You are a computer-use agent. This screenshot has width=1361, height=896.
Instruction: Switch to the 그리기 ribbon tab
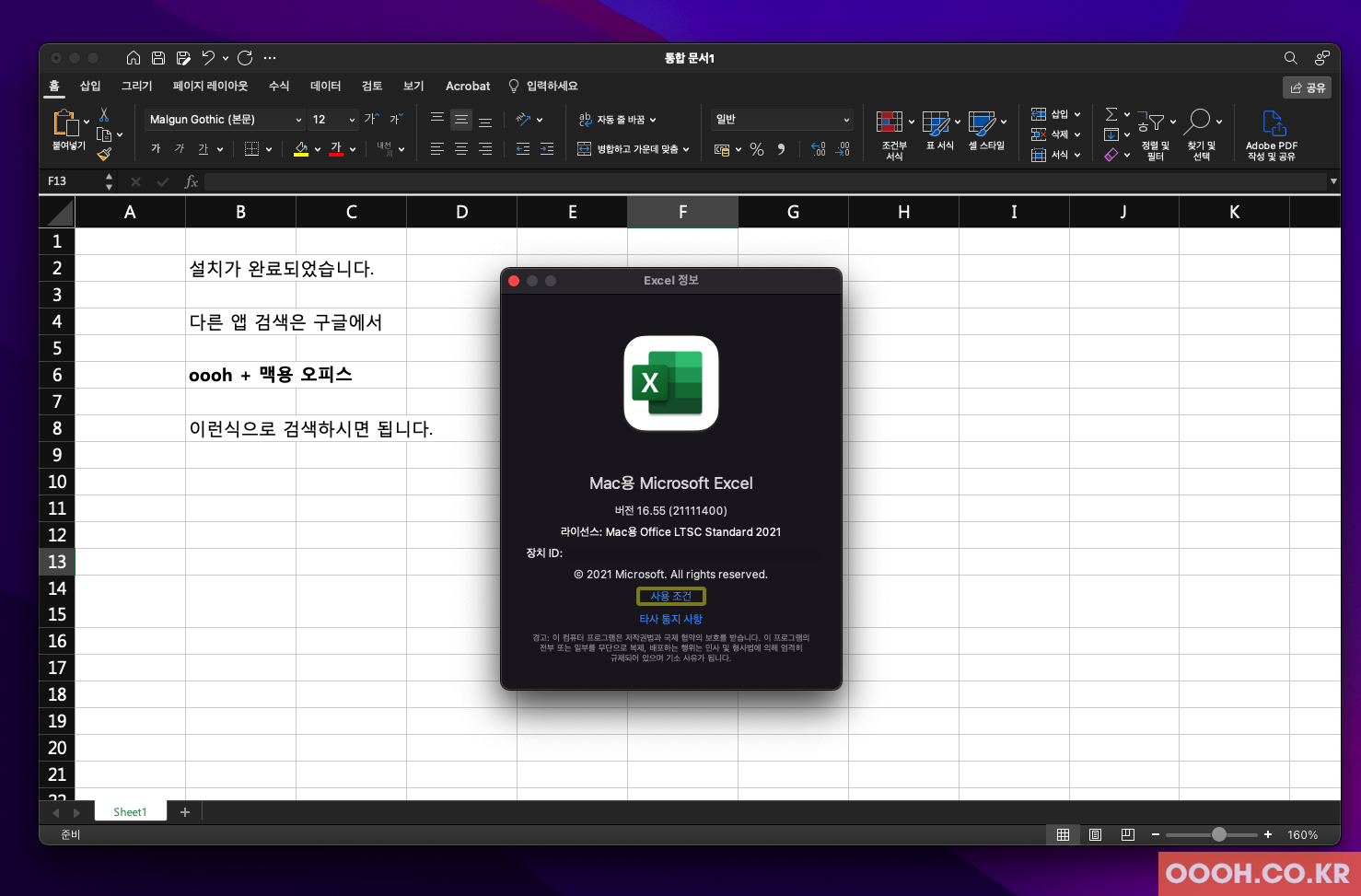point(137,86)
